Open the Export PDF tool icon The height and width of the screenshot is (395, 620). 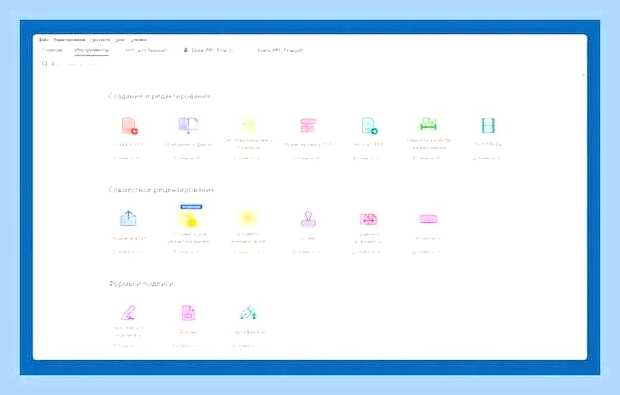pyautogui.click(x=369, y=126)
